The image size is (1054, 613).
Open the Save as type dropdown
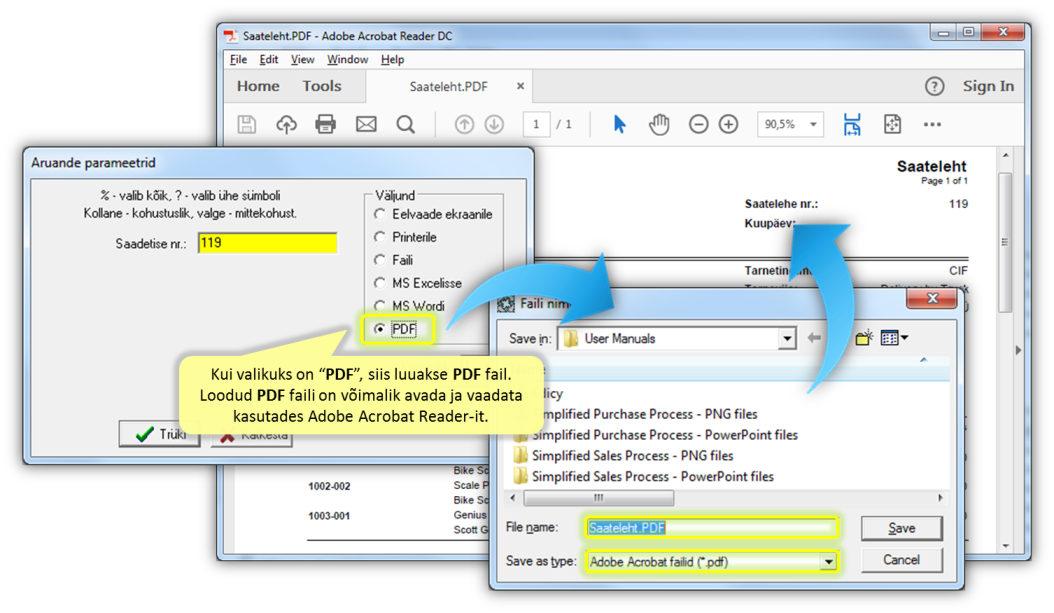[828, 561]
